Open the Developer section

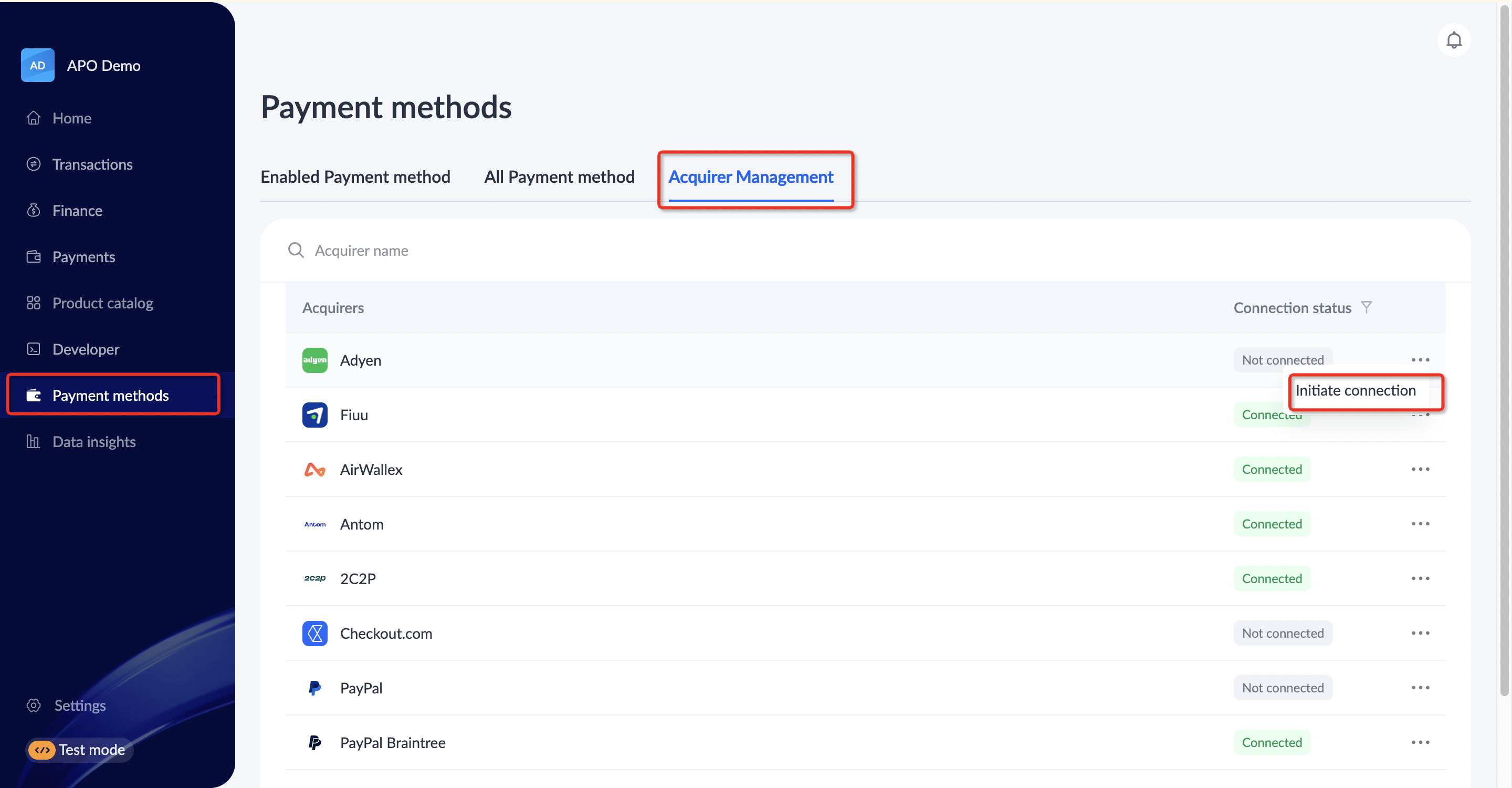click(86, 349)
